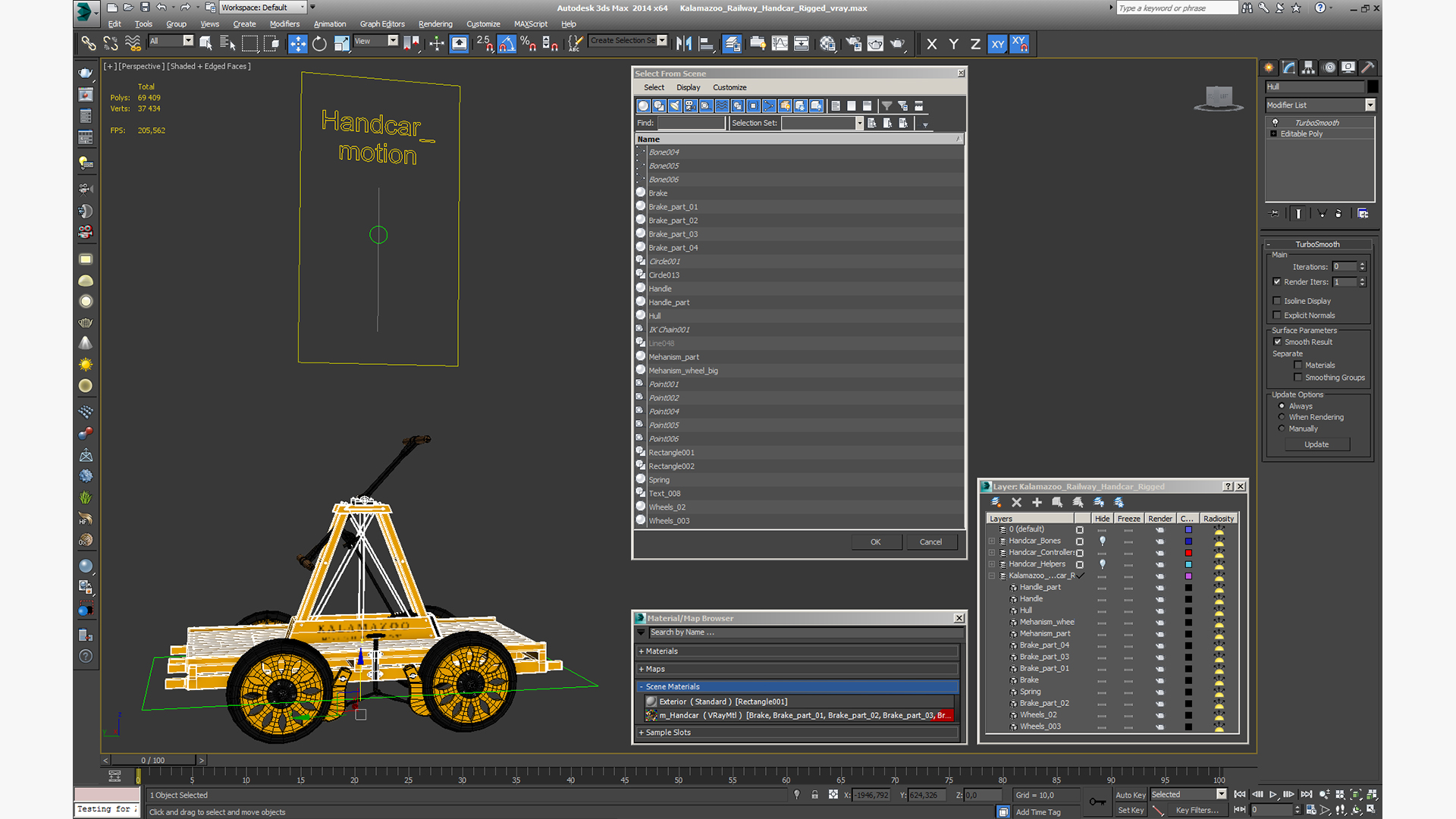
Task: Expand the Handcar_Helpers layer
Action: click(992, 564)
